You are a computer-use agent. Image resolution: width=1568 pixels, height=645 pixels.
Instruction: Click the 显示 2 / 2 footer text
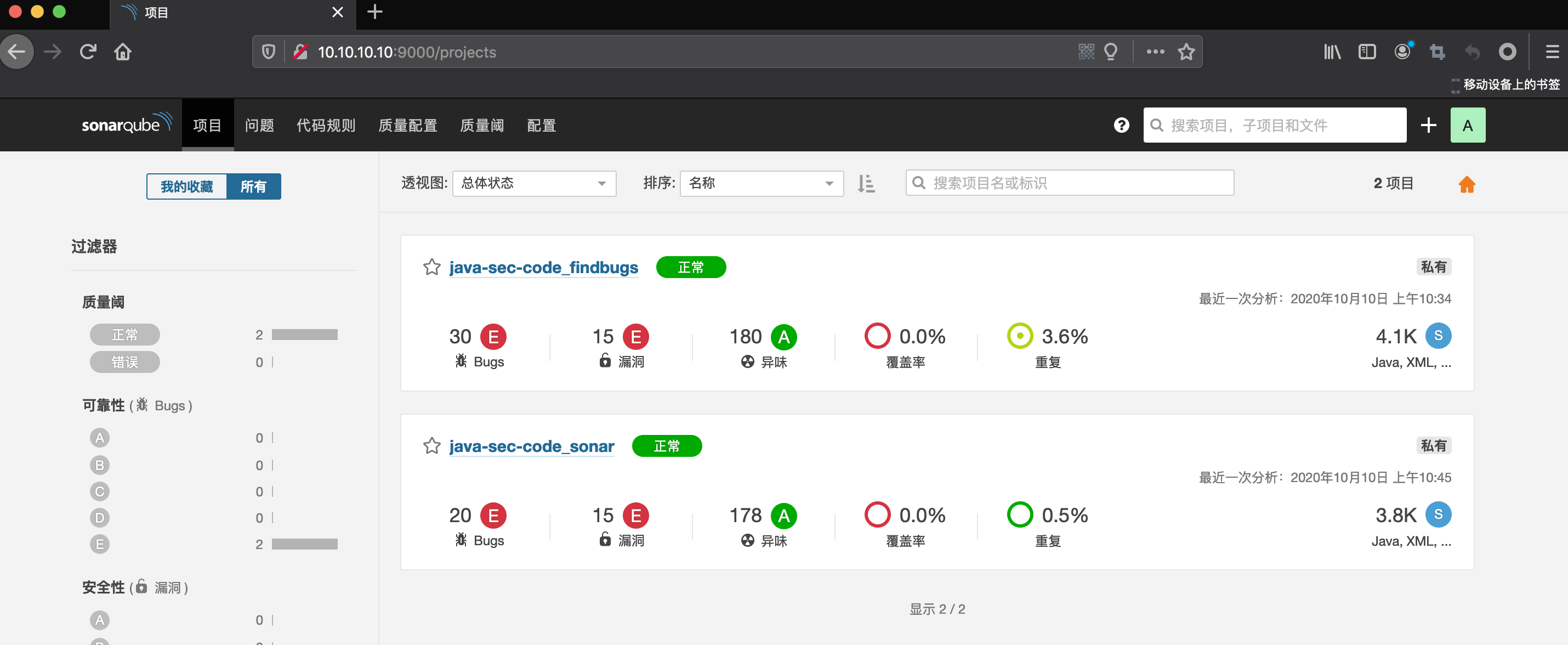tap(937, 608)
